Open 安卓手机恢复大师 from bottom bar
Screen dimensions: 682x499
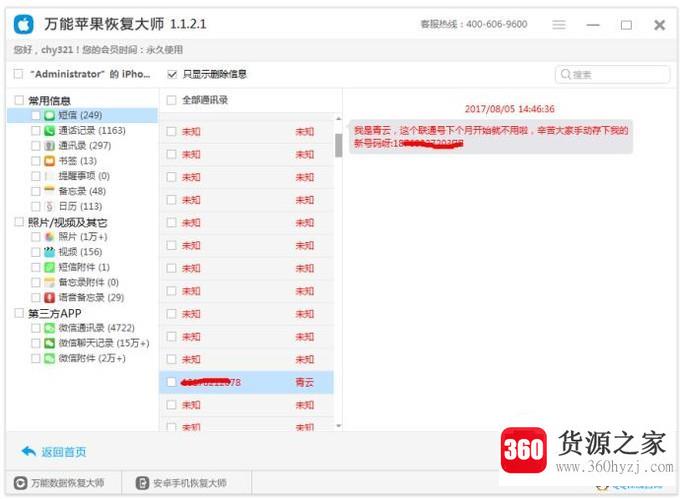tap(190, 483)
